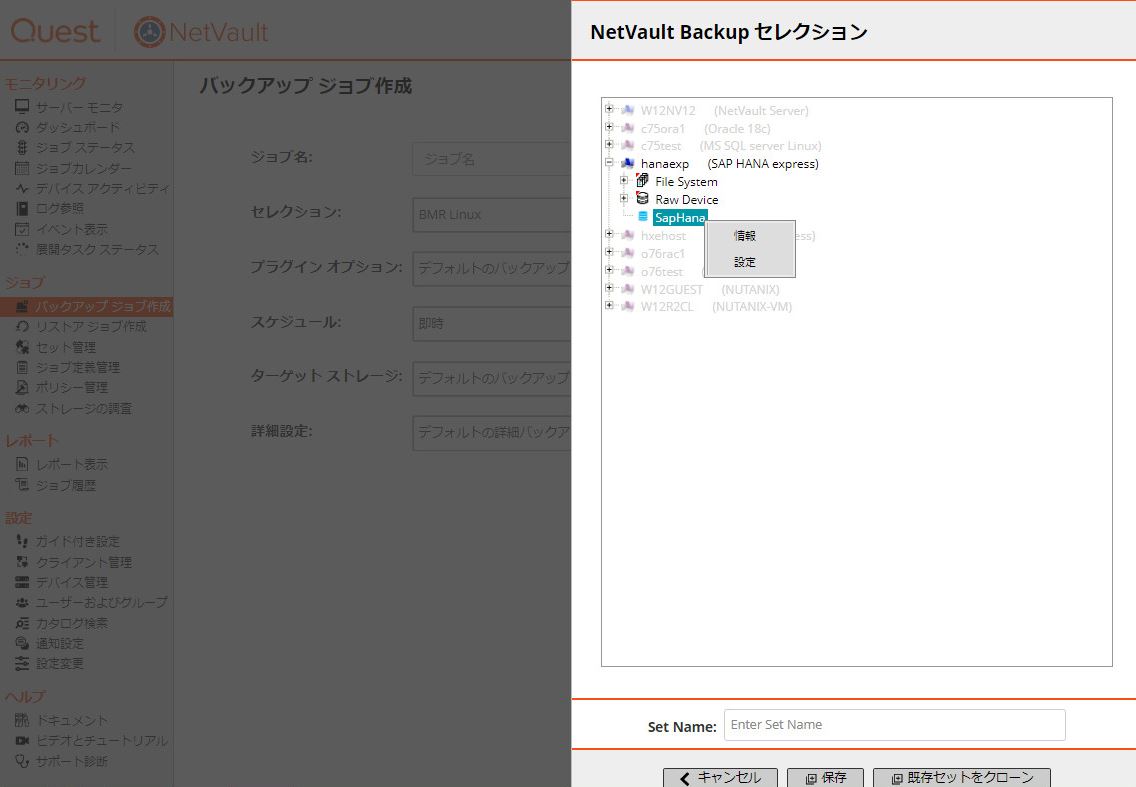1136x787 pixels.
Task: Click the File System plugin icon
Action: point(642,180)
